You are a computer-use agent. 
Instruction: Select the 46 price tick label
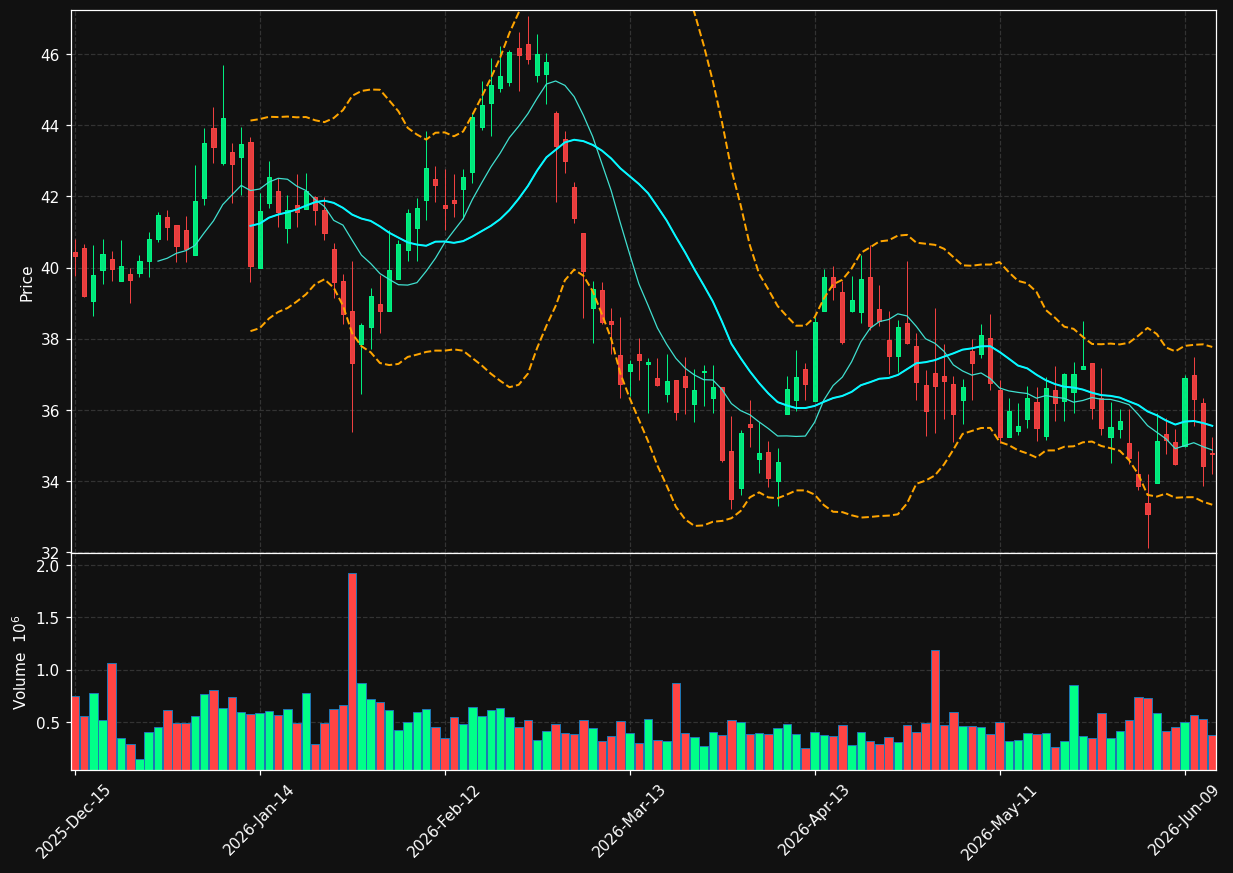click(49, 55)
